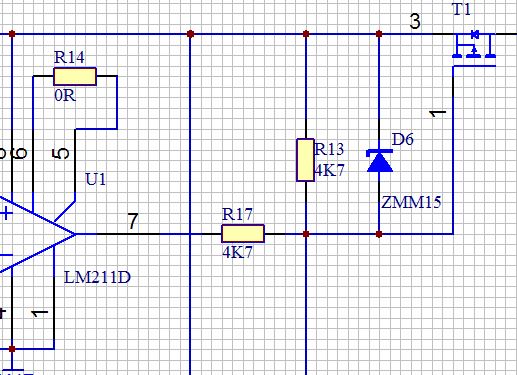Image resolution: width=517 pixels, height=375 pixels.
Task: Click junction dot above D6 on top rail
Action: [x=379, y=34]
